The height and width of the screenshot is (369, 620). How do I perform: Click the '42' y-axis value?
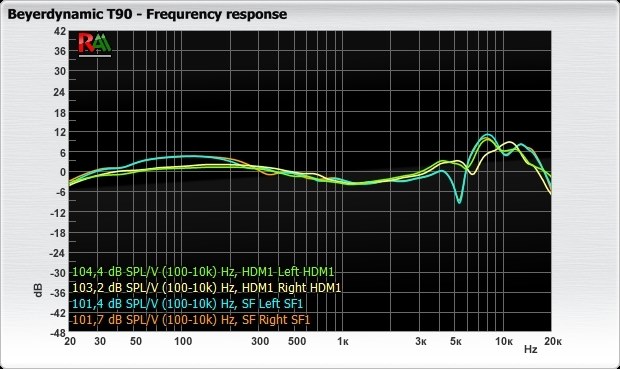(x=60, y=31)
